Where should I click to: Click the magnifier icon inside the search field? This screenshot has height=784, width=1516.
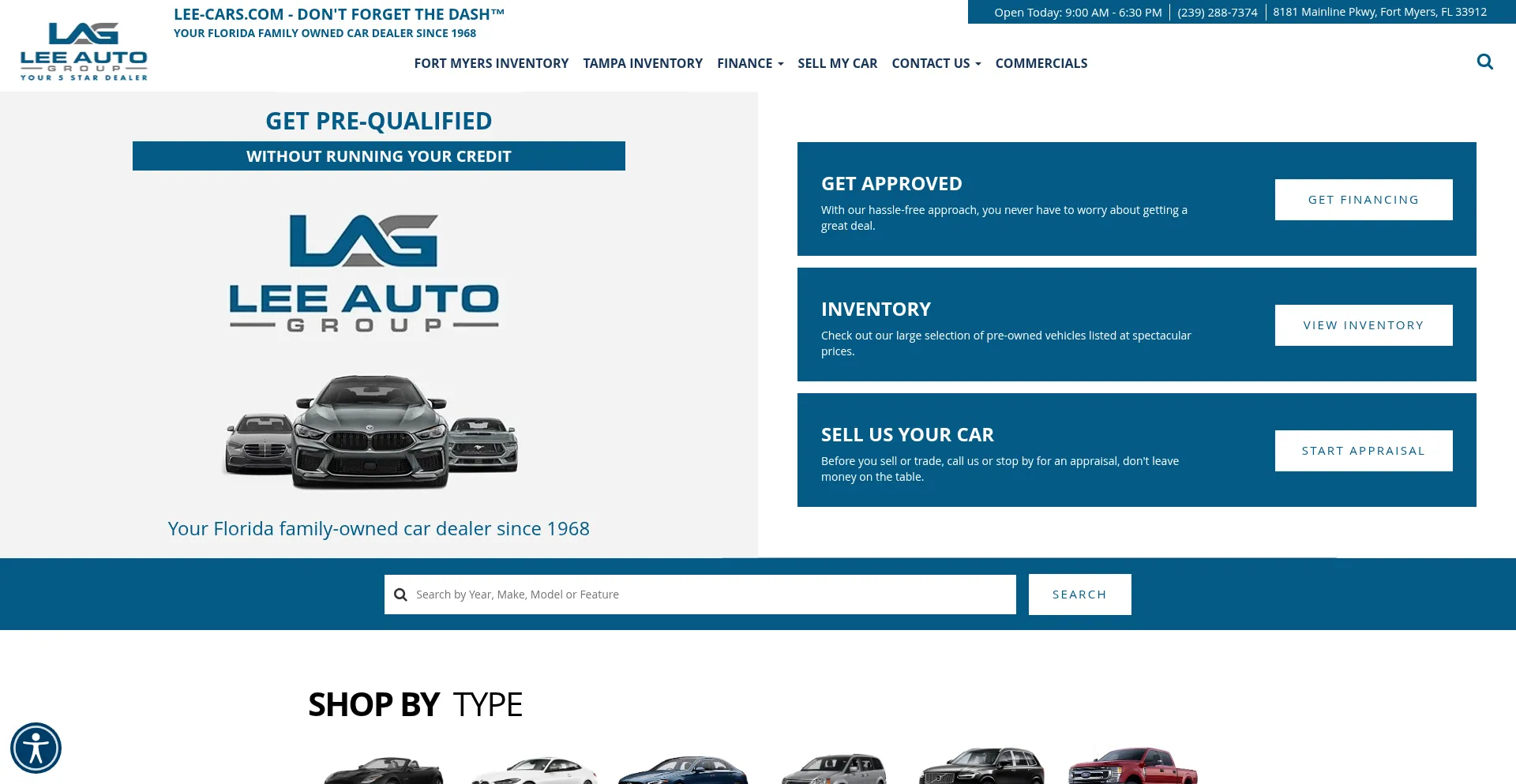click(x=400, y=595)
